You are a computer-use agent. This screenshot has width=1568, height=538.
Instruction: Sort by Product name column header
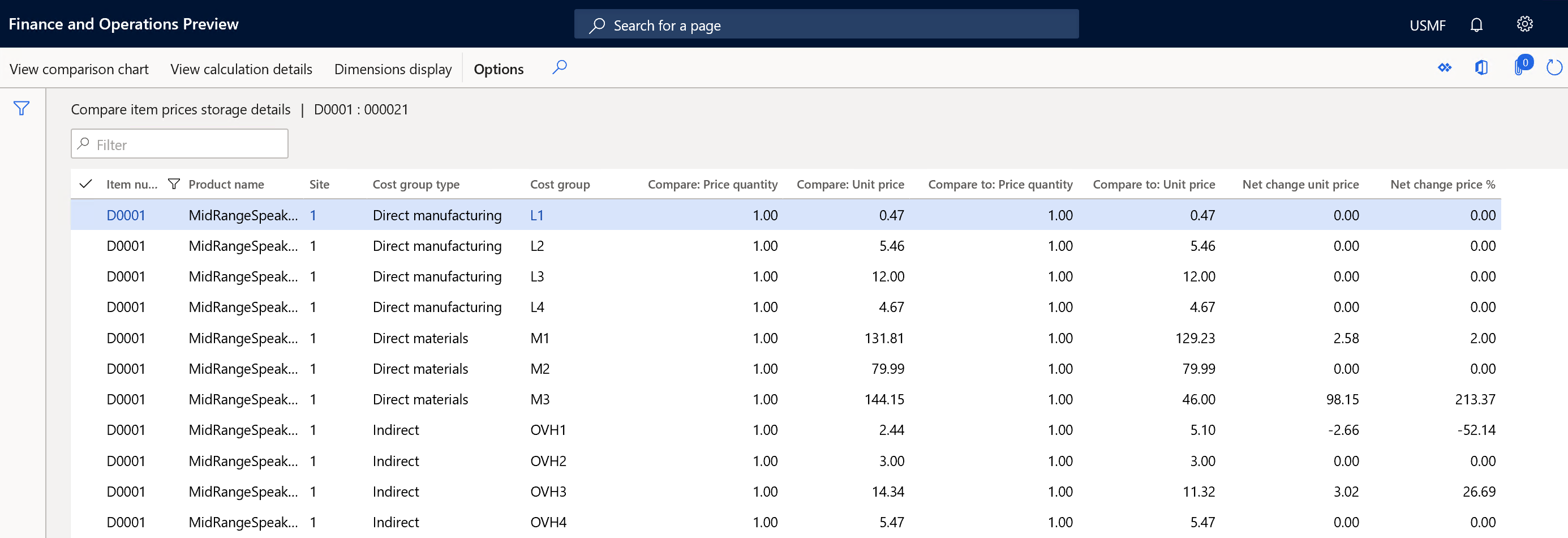tap(226, 184)
